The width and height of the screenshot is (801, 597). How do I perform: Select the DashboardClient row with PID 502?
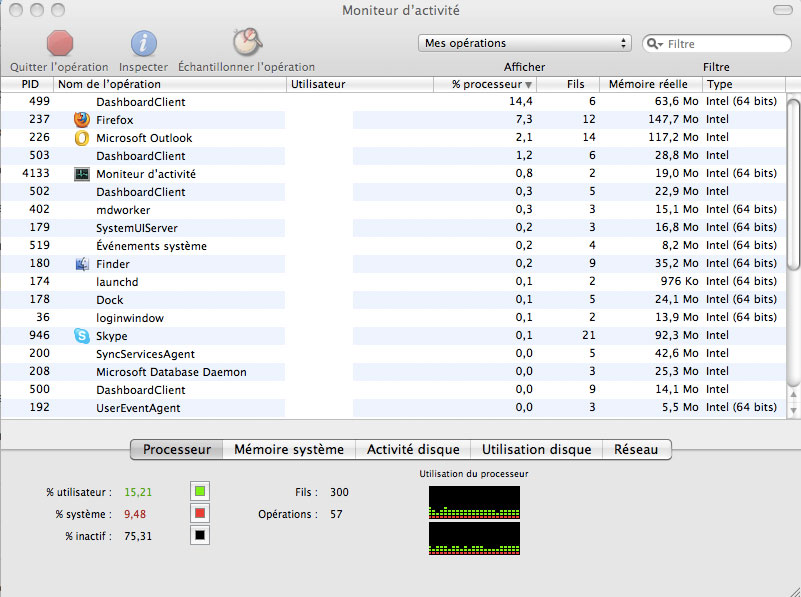(393, 192)
